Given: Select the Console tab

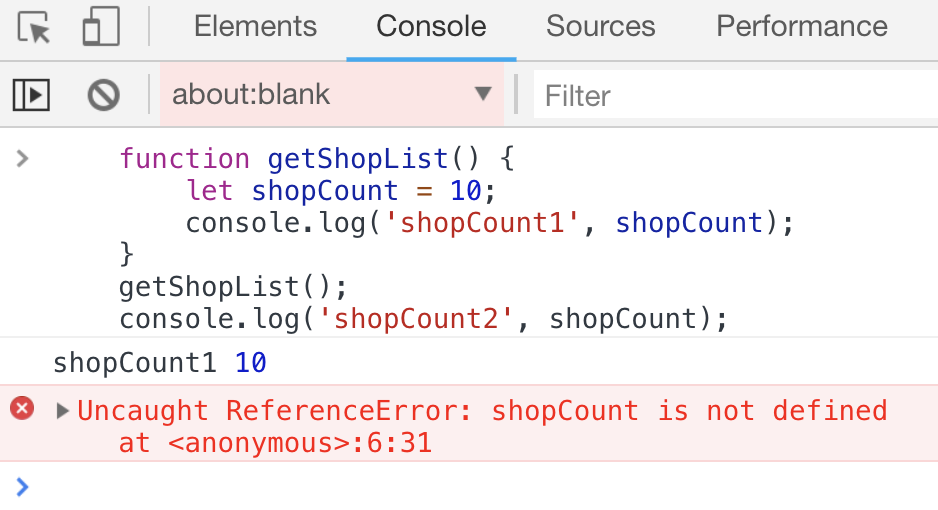Looking at the screenshot, I should pos(431,27).
